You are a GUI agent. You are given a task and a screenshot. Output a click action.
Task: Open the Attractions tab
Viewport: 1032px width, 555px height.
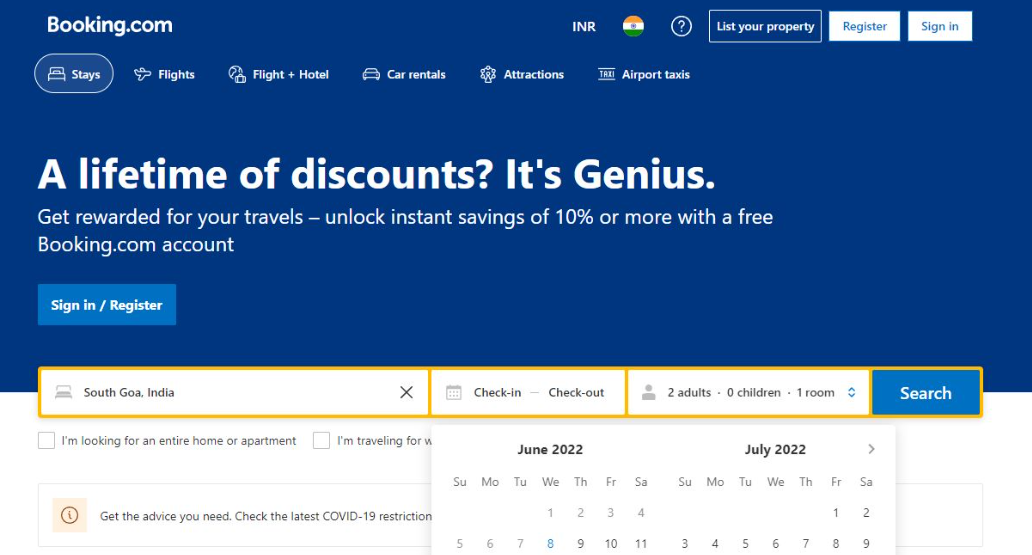point(522,74)
